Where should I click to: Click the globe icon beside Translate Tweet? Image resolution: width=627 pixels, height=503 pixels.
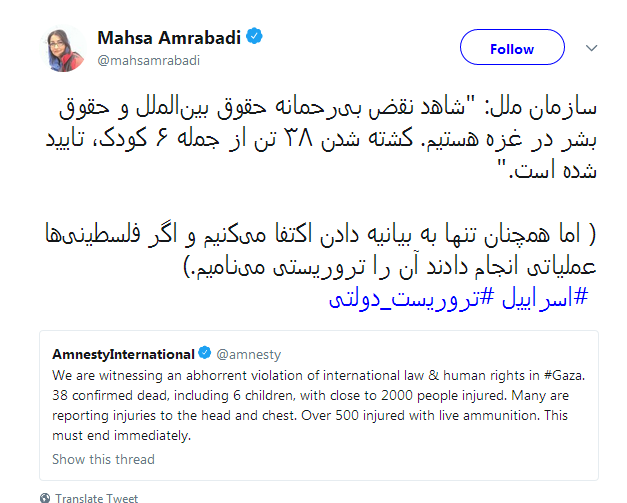(46, 497)
